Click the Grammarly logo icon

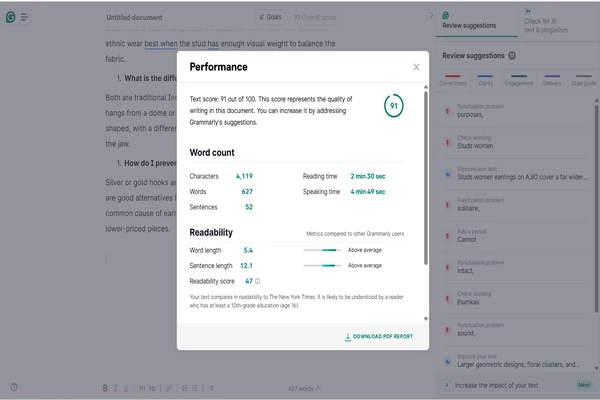[x=11, y=17]
